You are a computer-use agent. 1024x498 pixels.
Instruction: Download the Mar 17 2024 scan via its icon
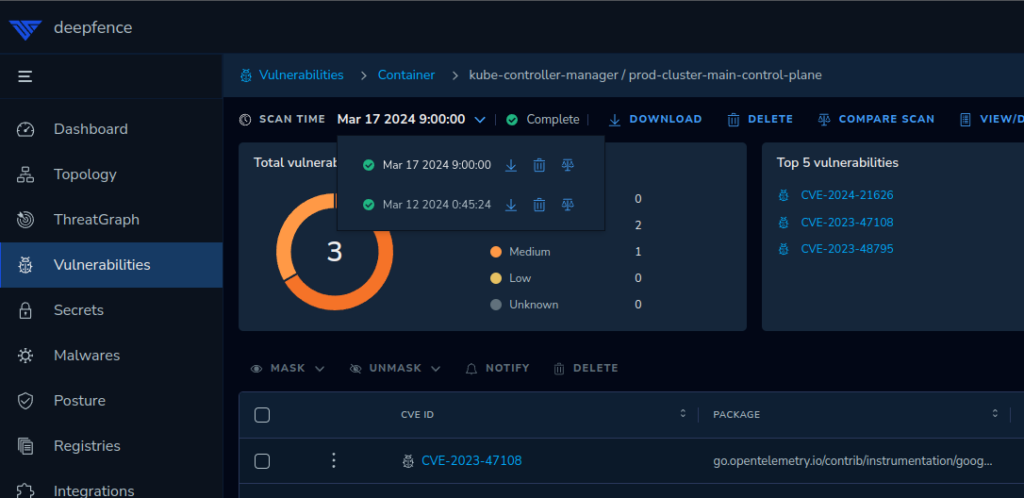click(x=511, y=166)
